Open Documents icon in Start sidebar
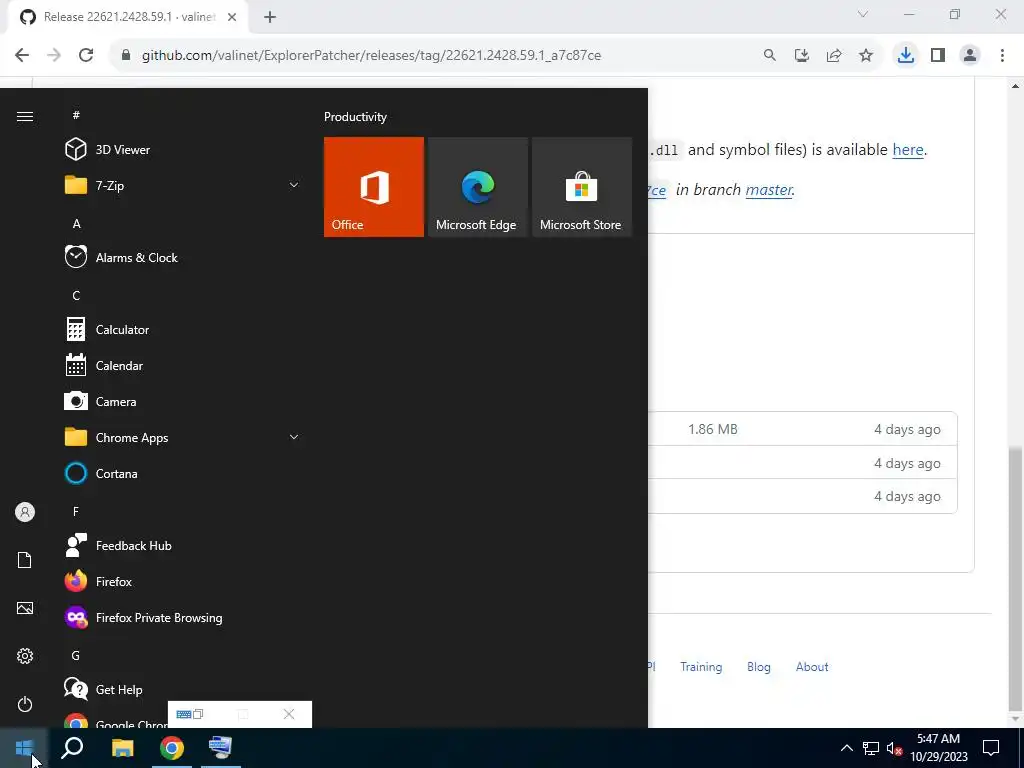1024x768 pixels. [25, 560]
